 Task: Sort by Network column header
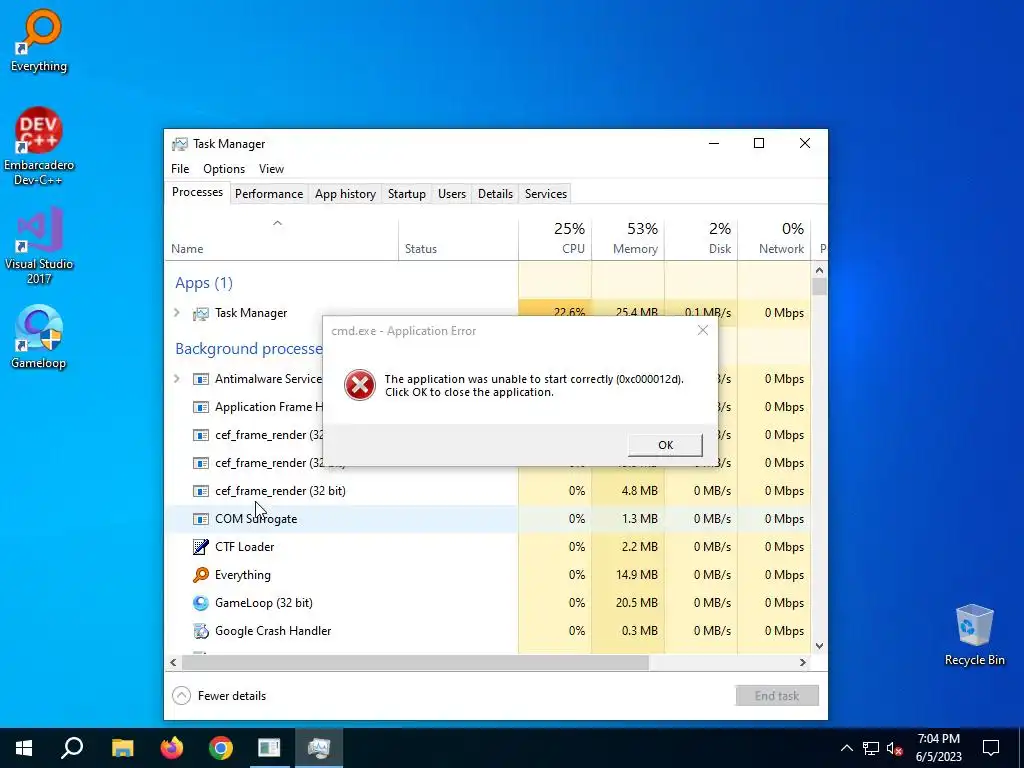coord(775,238)
